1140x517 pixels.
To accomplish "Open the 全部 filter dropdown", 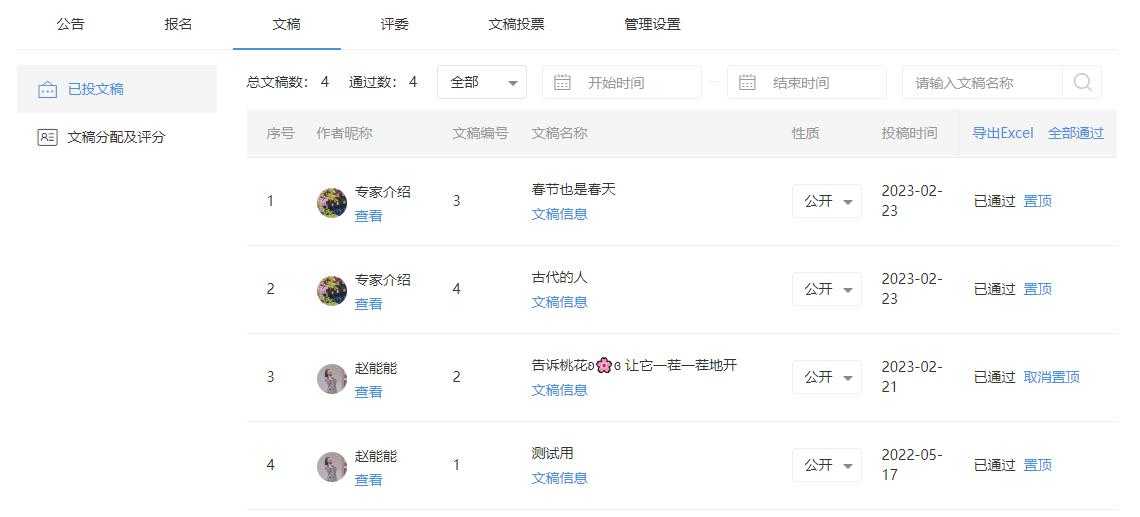I will pos(481,82).
